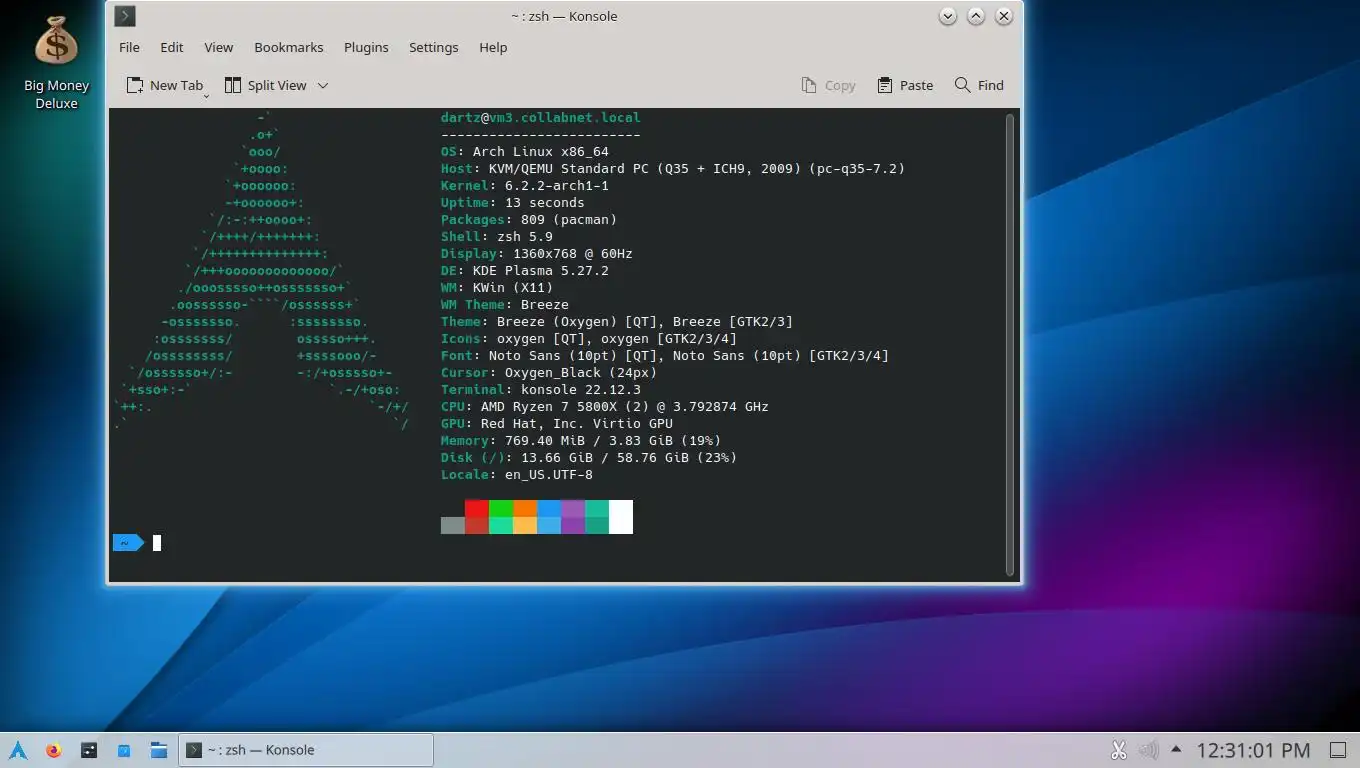This screenshot has width=1360, height=768.
Task: Click the 'GPU: Red Hat, Inc. Virtio GPU' line
Action: (557, 423)
